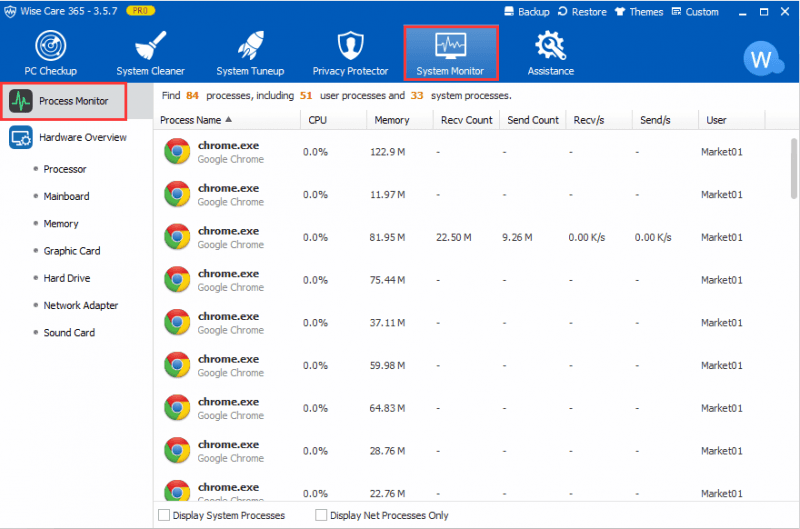This screenshot has height=529, width=800.
Task: Select Graphic Card in hardware list
Action: pos(72,251)
